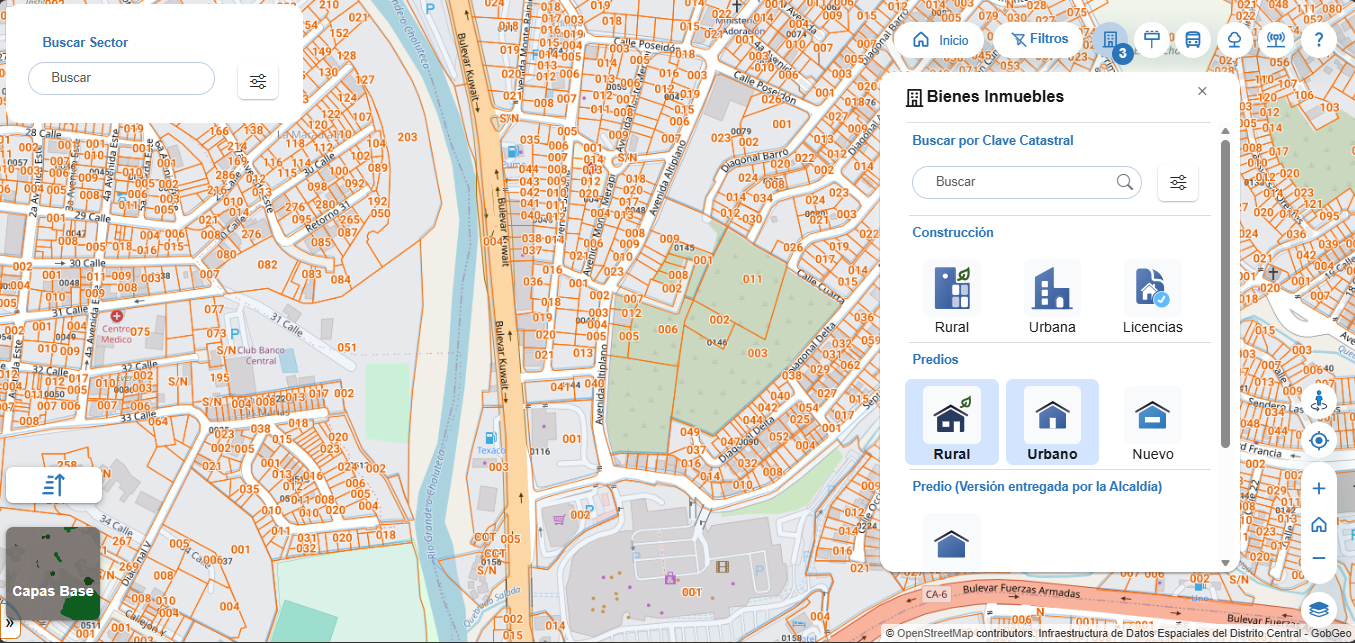Image resolution: width=1355 pixels, height=643 pixels.
Task: Toggle the Rural predios layer
Action: 952,422
